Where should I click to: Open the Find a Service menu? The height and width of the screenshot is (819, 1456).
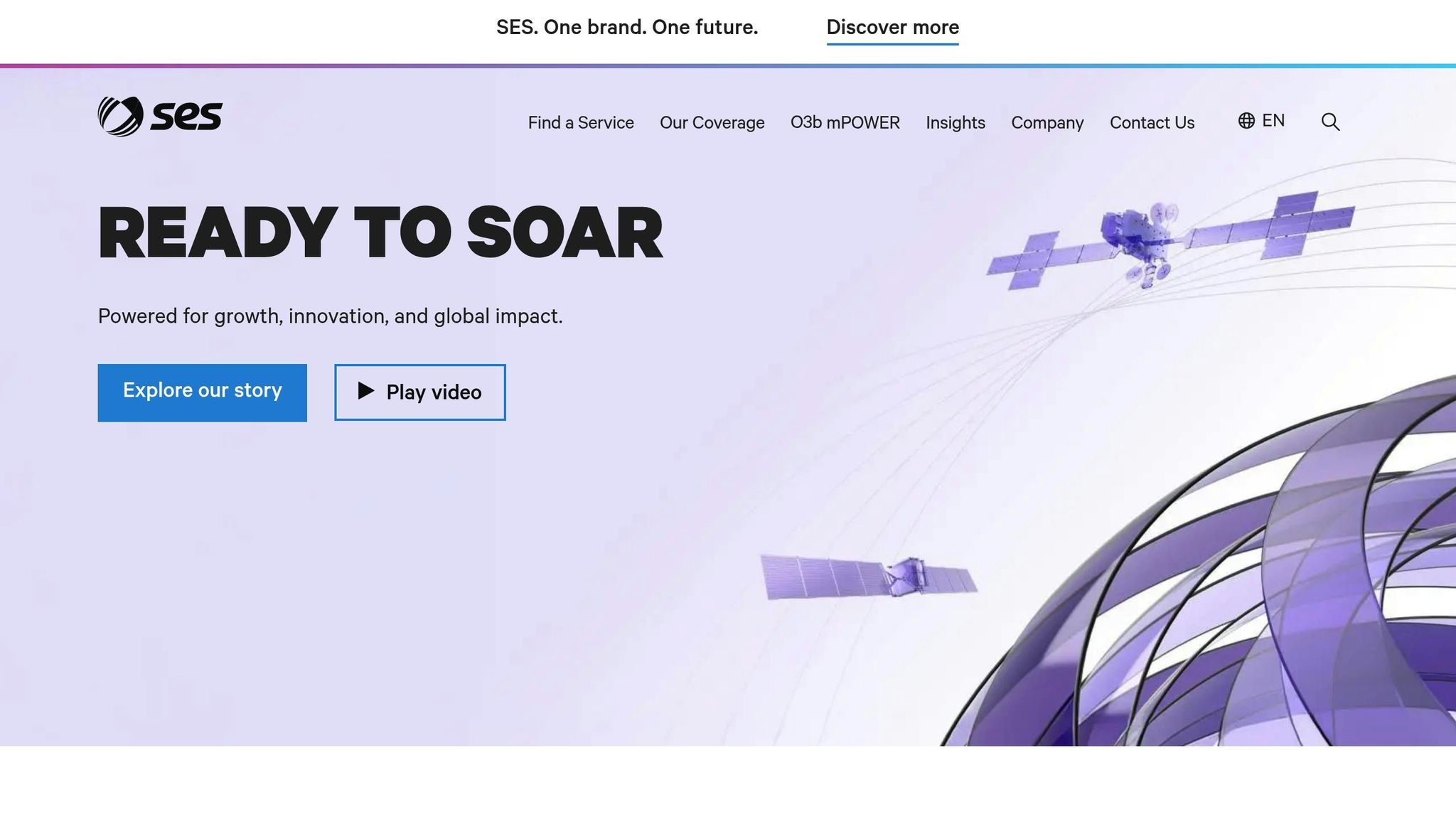tap(581, 122)
